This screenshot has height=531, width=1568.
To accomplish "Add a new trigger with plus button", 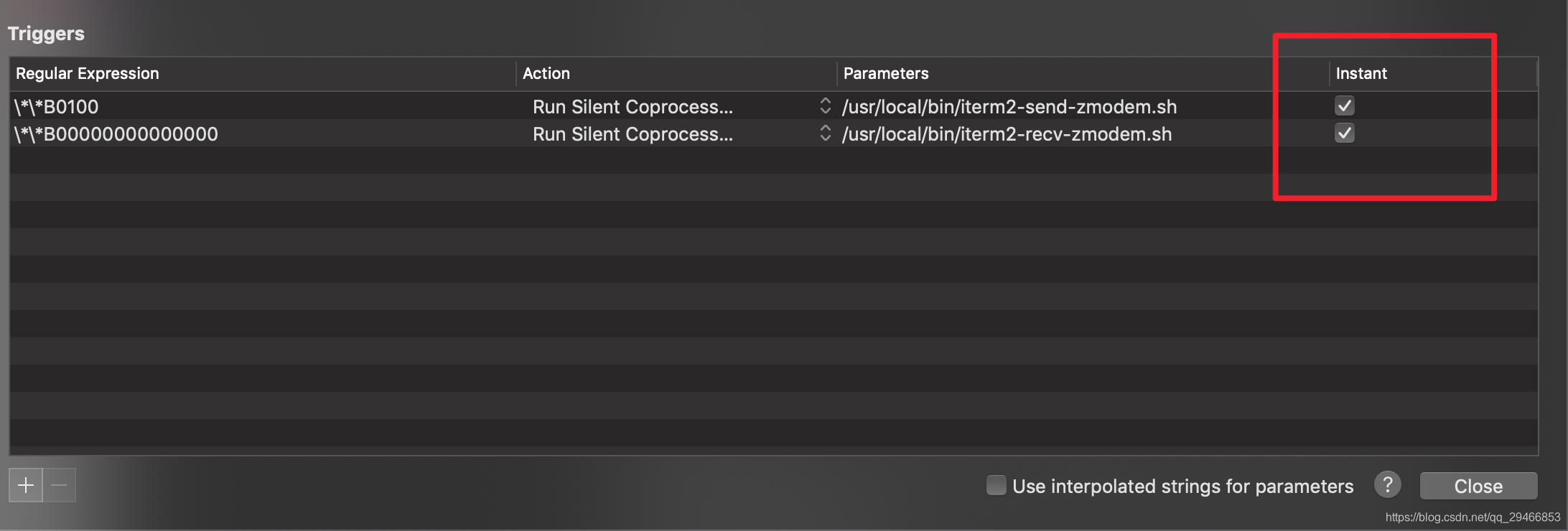I will click(x=26, y=485).
